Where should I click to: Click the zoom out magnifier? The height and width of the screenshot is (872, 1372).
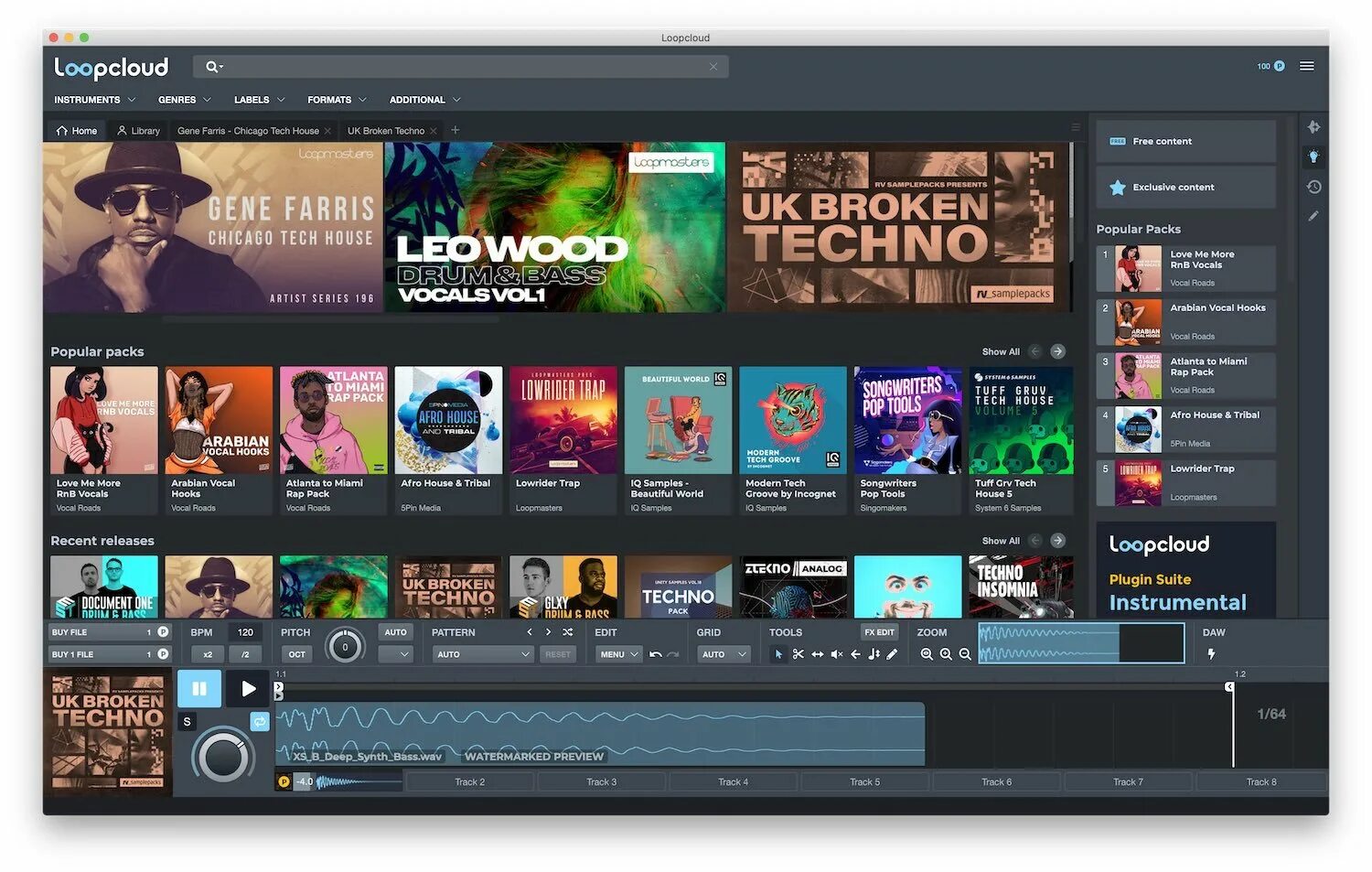point(965,654)
